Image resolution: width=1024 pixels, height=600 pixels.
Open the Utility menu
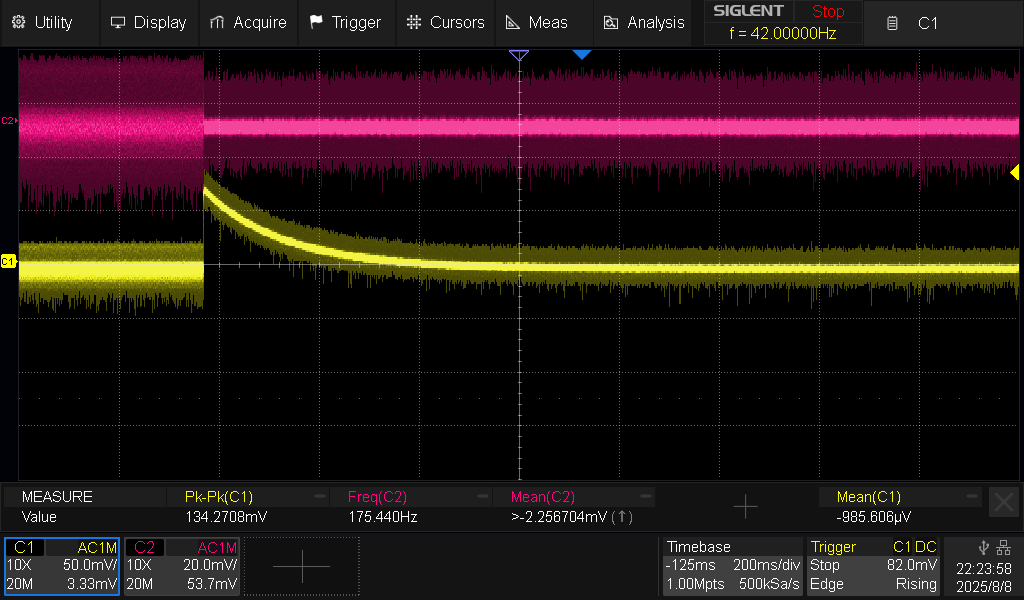coord(42,22)
